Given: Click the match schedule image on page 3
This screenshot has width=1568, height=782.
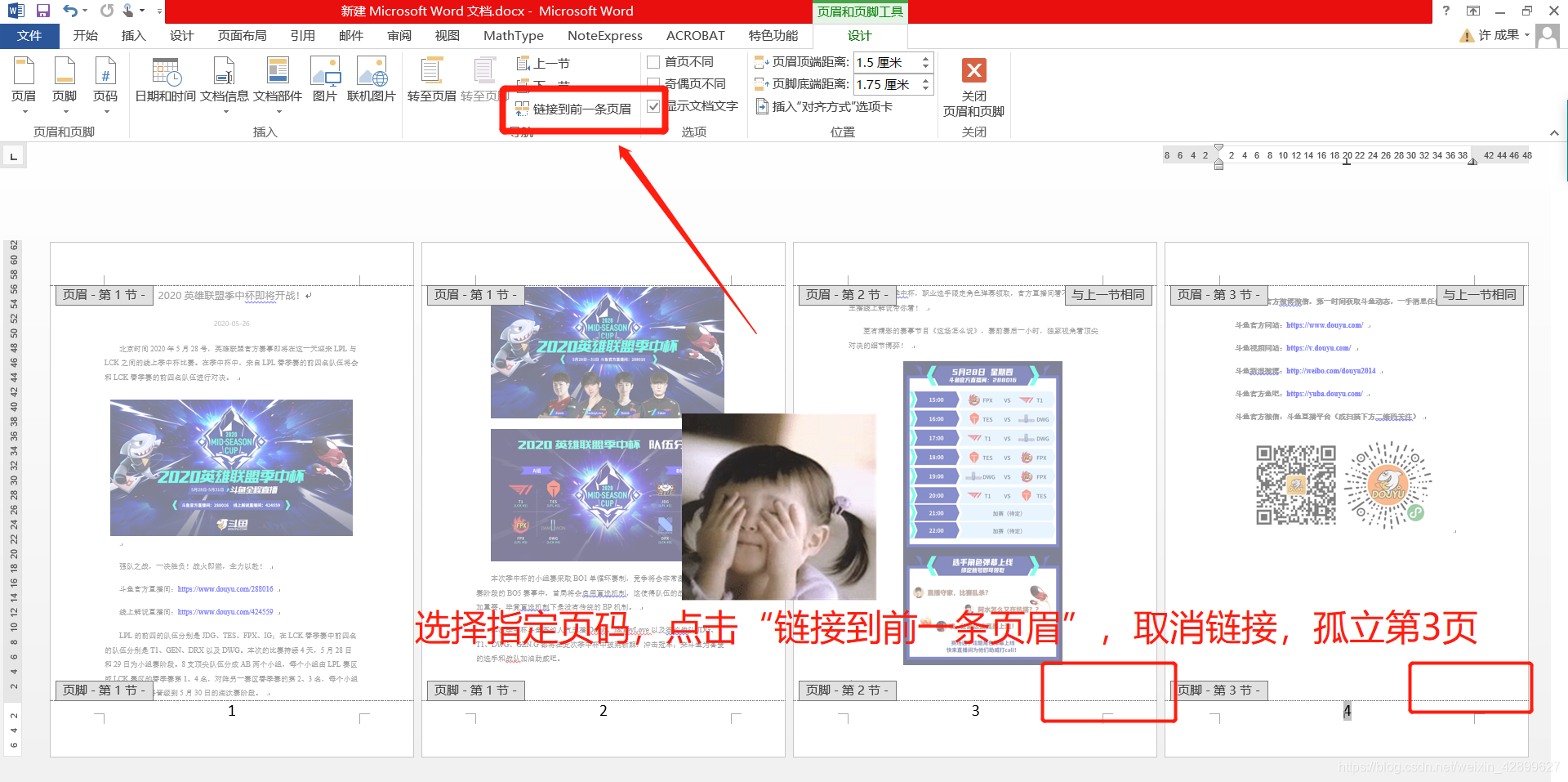Looking at the screenshot, I should point(982,512).
